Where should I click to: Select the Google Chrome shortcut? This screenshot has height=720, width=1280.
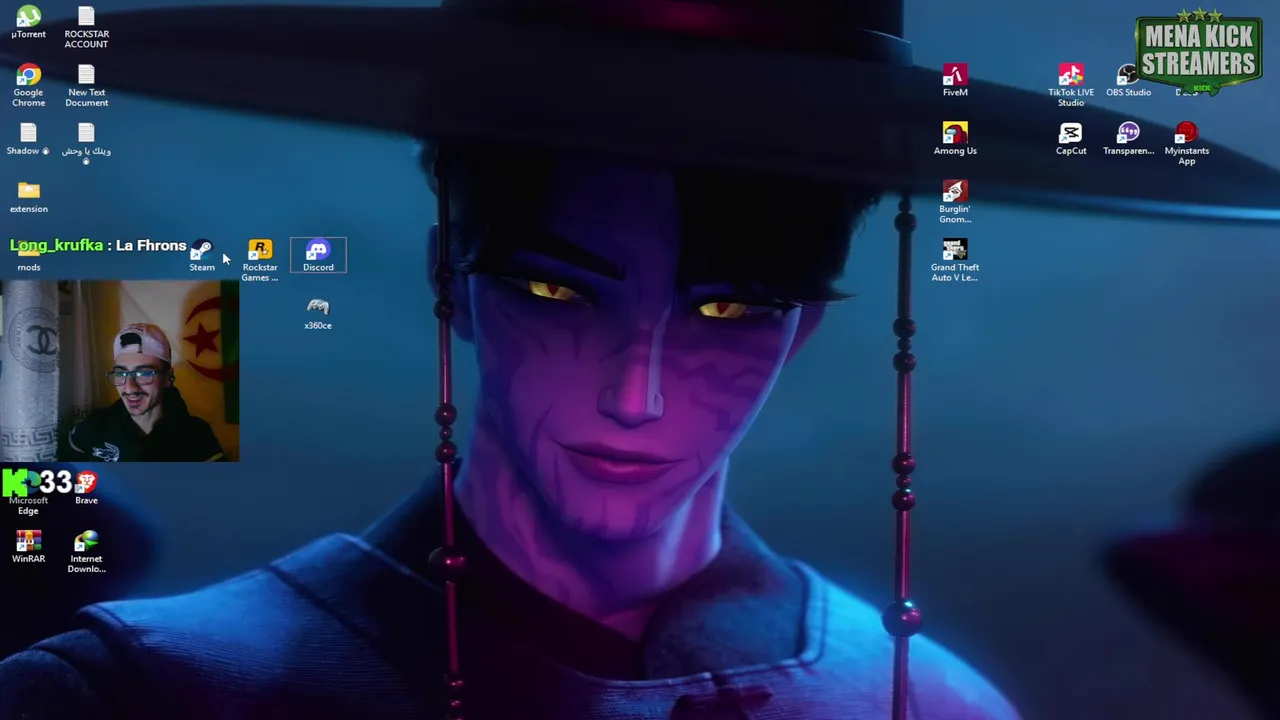[x=28, y=86]
